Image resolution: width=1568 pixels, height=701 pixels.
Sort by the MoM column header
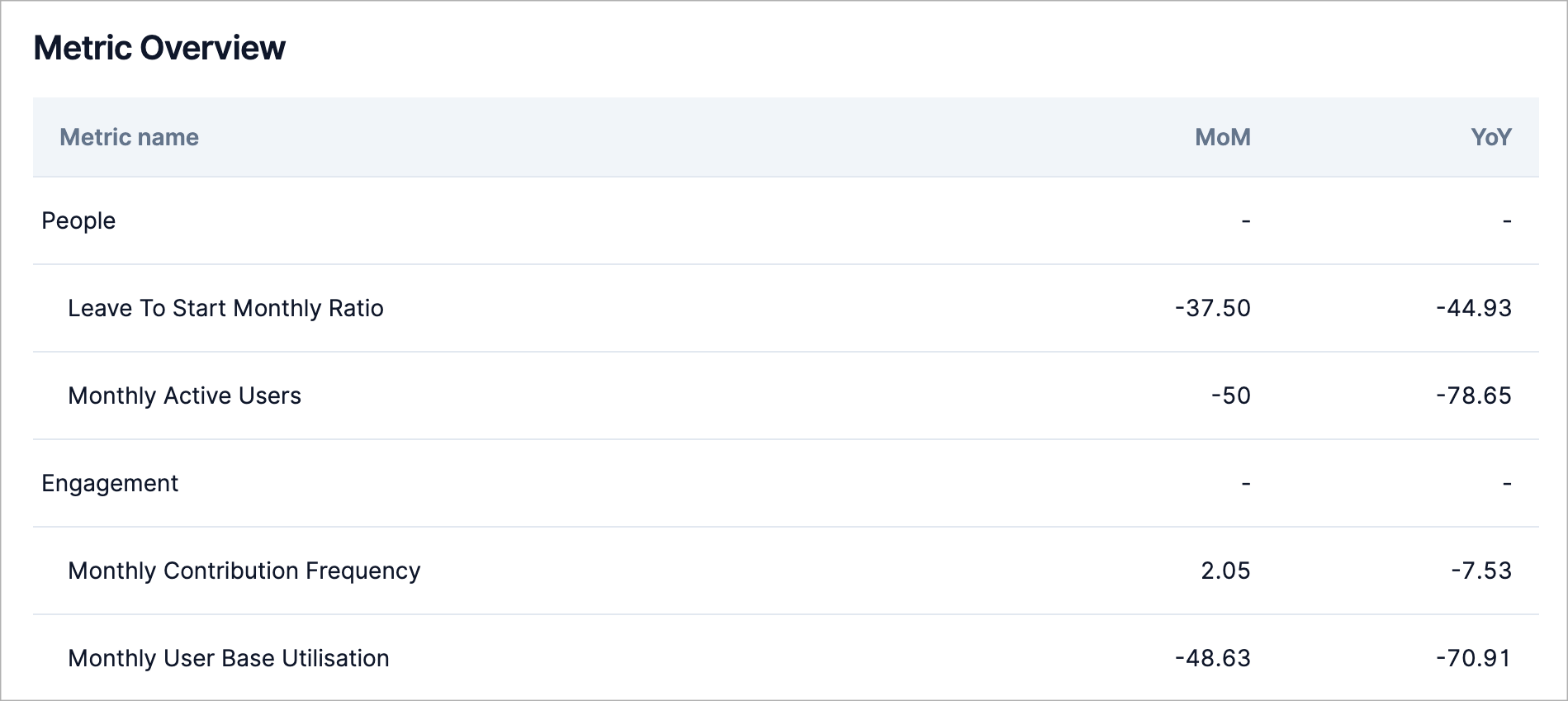1222,137
